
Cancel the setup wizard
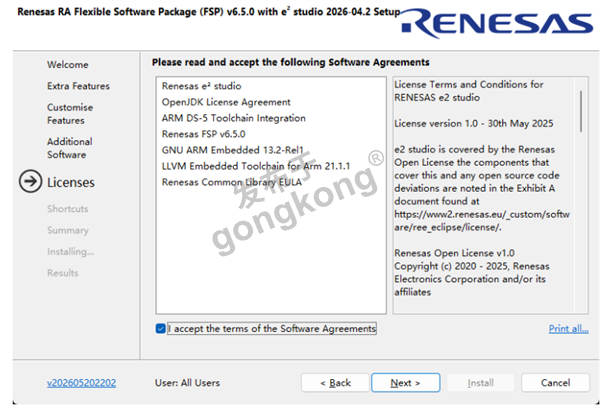coord(555,383)
